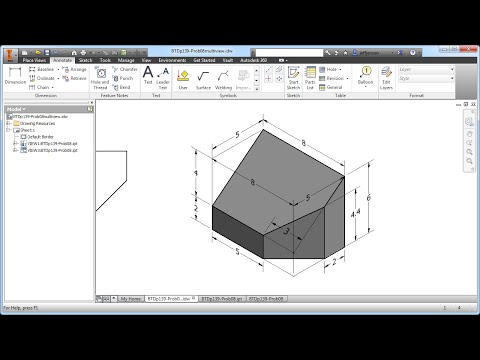
Task: Select the Welding symbol tool
Action: click(x=223, y=79)
